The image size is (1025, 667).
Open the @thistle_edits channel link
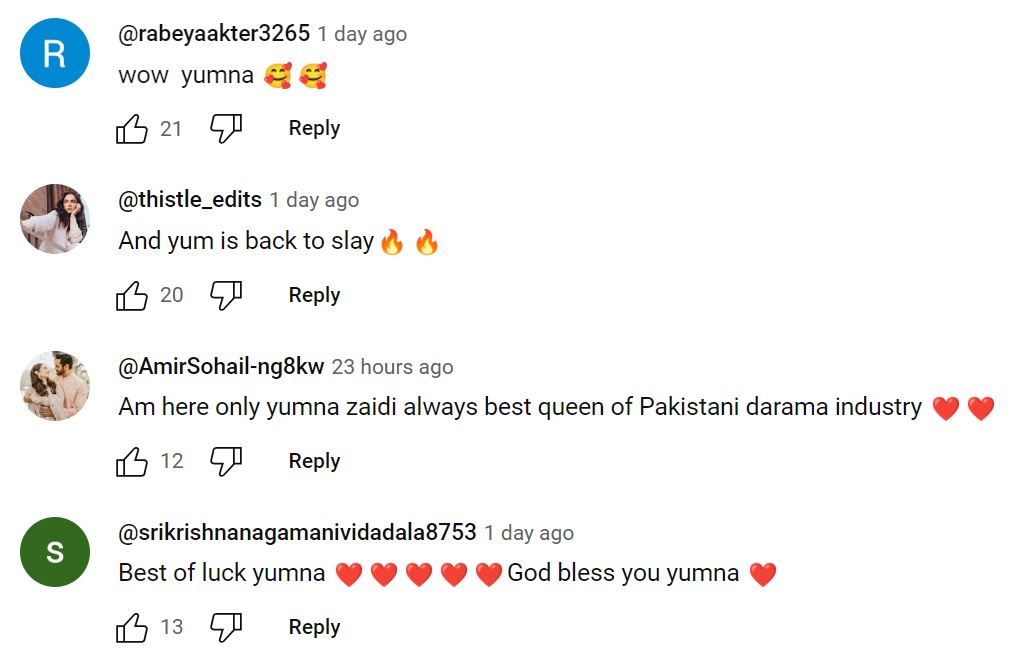[190, 199]
